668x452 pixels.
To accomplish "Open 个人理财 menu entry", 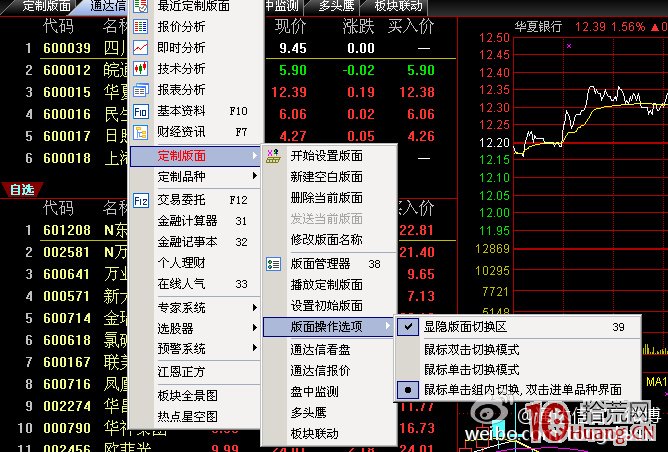I will pyautogui.click(x=181, y=262).
